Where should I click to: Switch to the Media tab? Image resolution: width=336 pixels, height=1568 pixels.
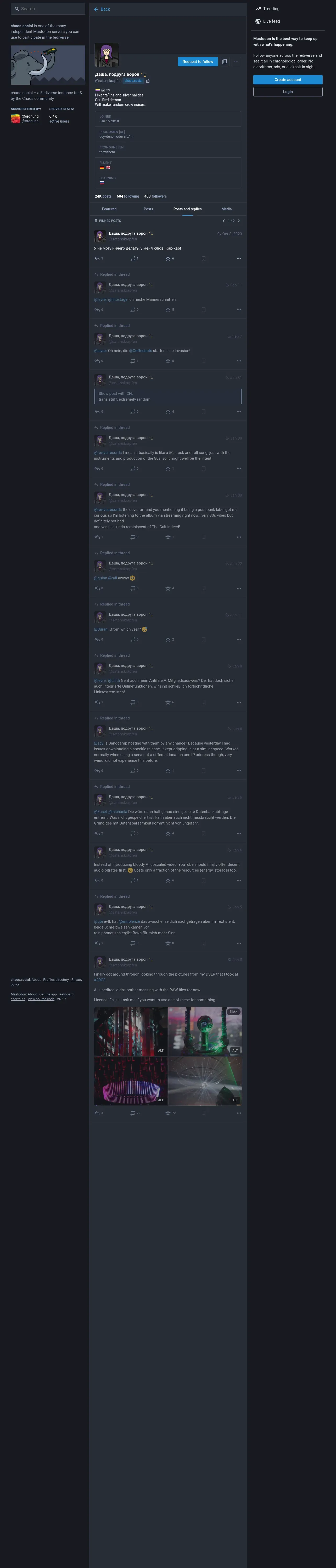point(226,209)
